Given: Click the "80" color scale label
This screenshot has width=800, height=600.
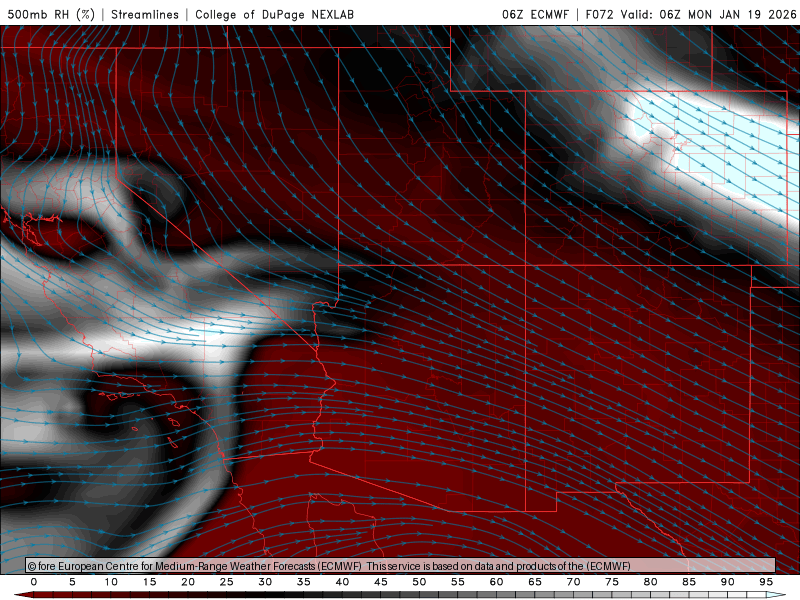Looking at the screenshot, I should (651, 582).
